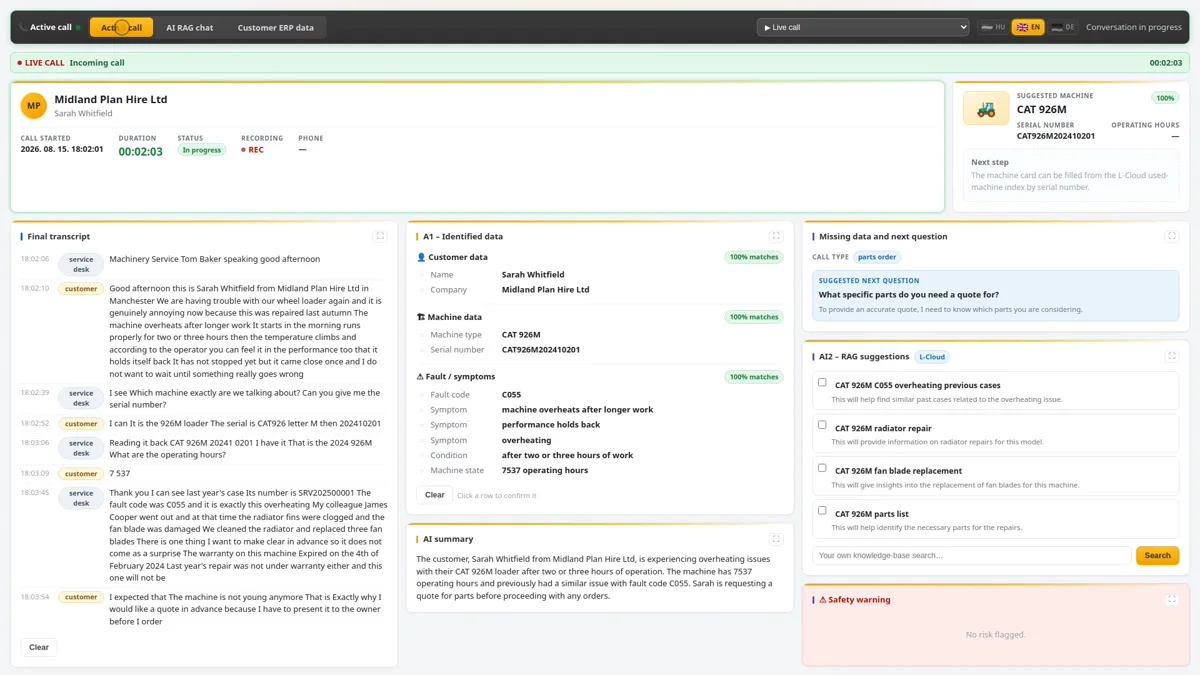Clear the A1 Identified data rows
This screenshot has height=675, width=1200.
click(x=434, y=495)
